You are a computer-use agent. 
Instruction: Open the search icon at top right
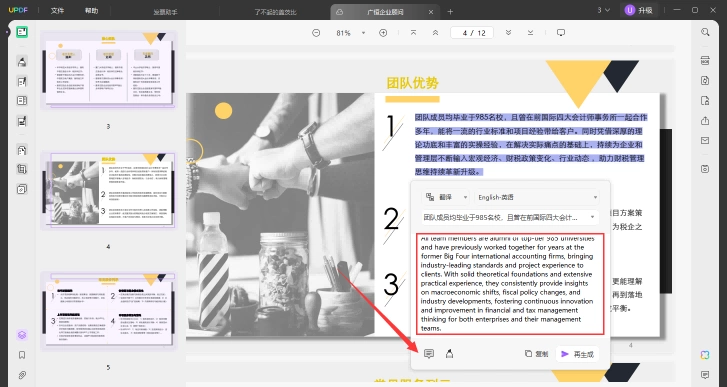pos(705,32)
